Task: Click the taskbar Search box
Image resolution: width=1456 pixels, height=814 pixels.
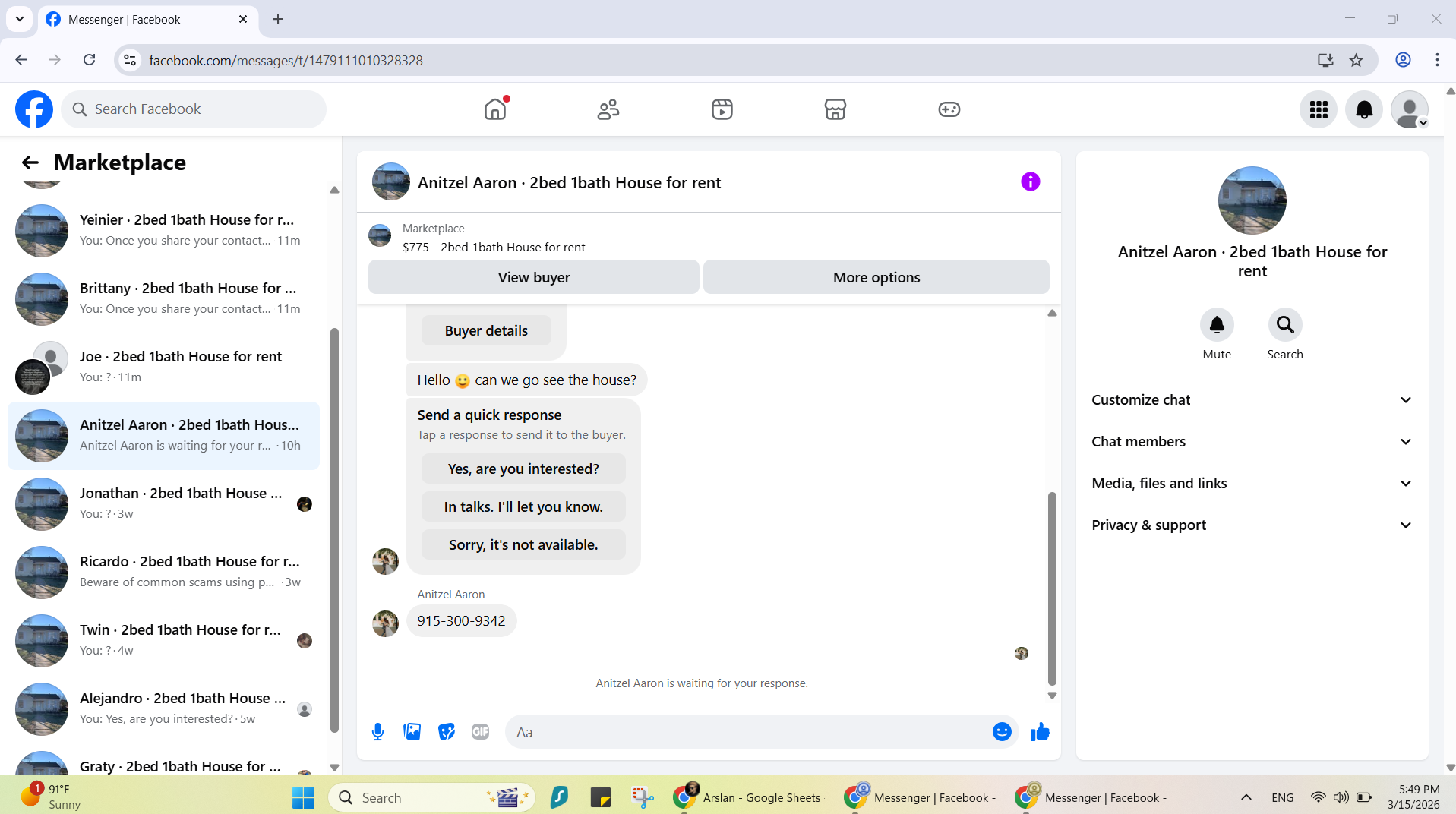Action: click(431, 797)
